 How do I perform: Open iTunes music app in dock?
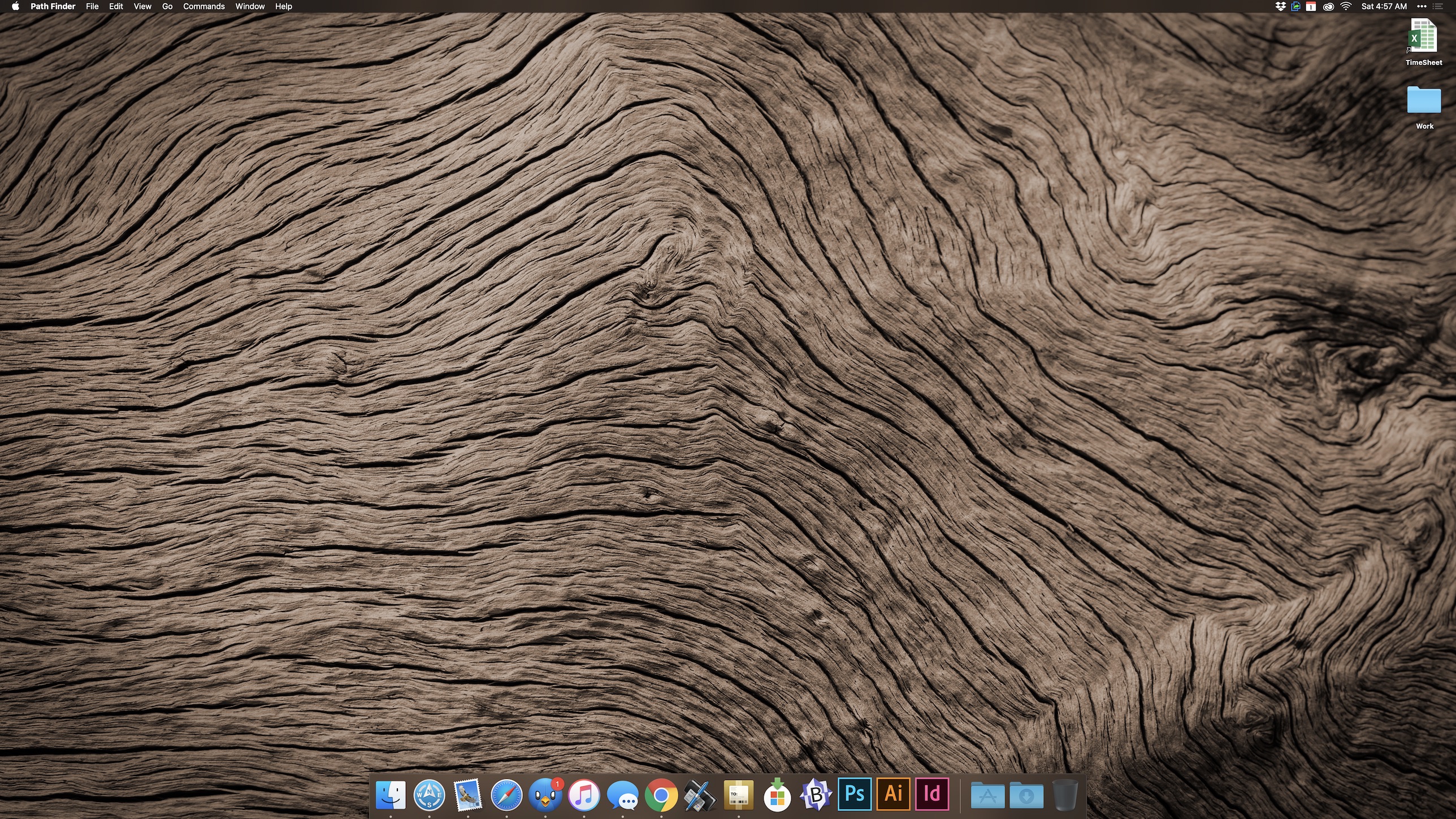pyautogui.click(x=584, y=795)
